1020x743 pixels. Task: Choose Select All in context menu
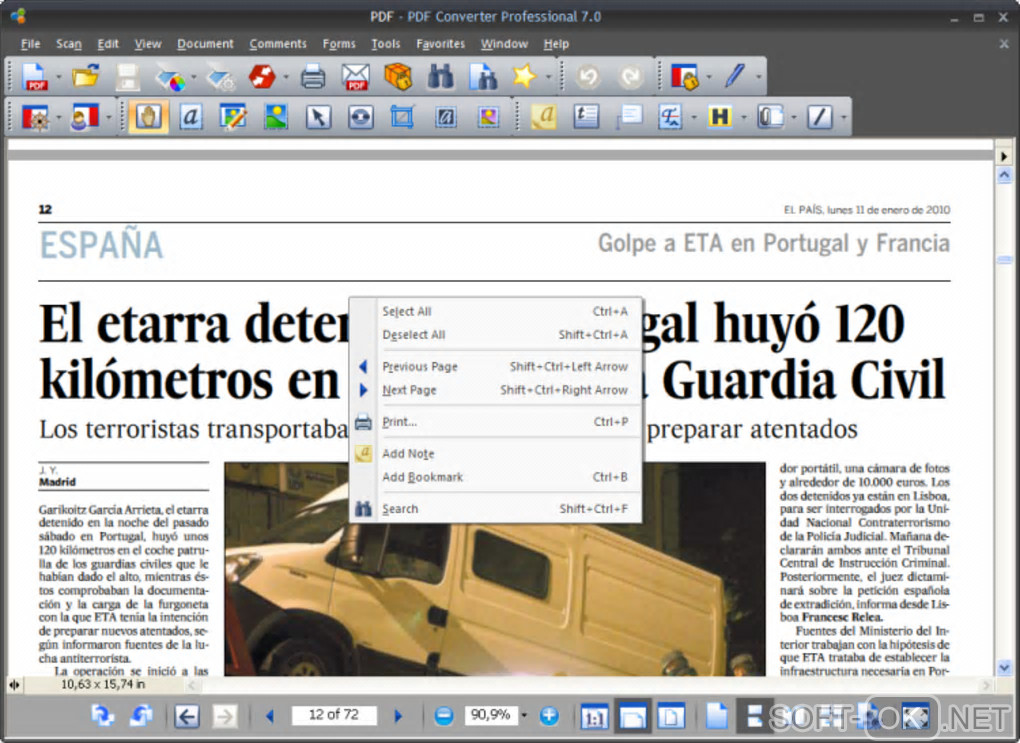tap(496, 311)
